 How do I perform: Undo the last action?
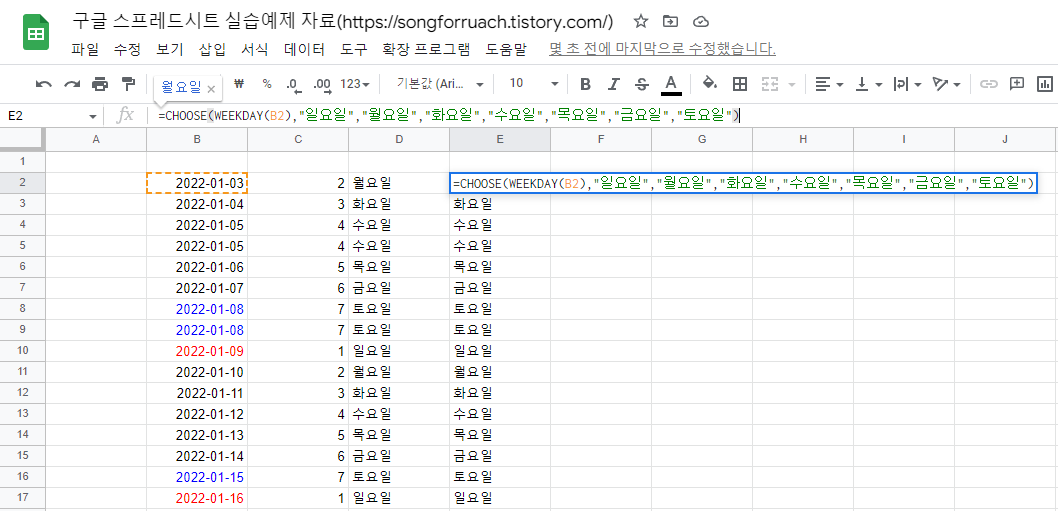(x=44, y=84)
